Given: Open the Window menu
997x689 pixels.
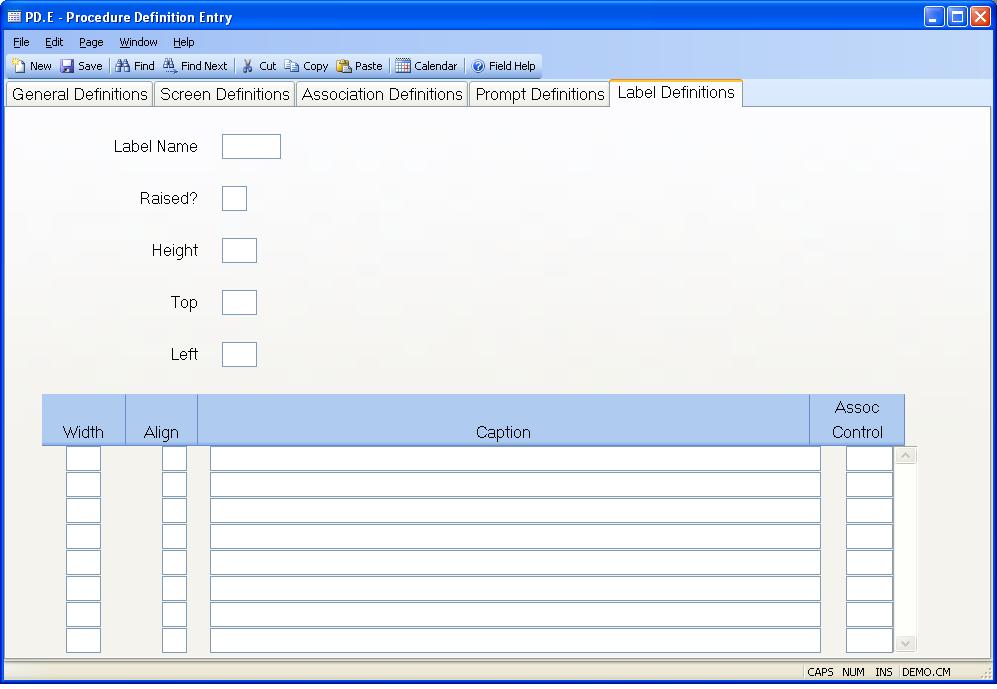Looking at the screenshot, I should [x=138, y=42].
